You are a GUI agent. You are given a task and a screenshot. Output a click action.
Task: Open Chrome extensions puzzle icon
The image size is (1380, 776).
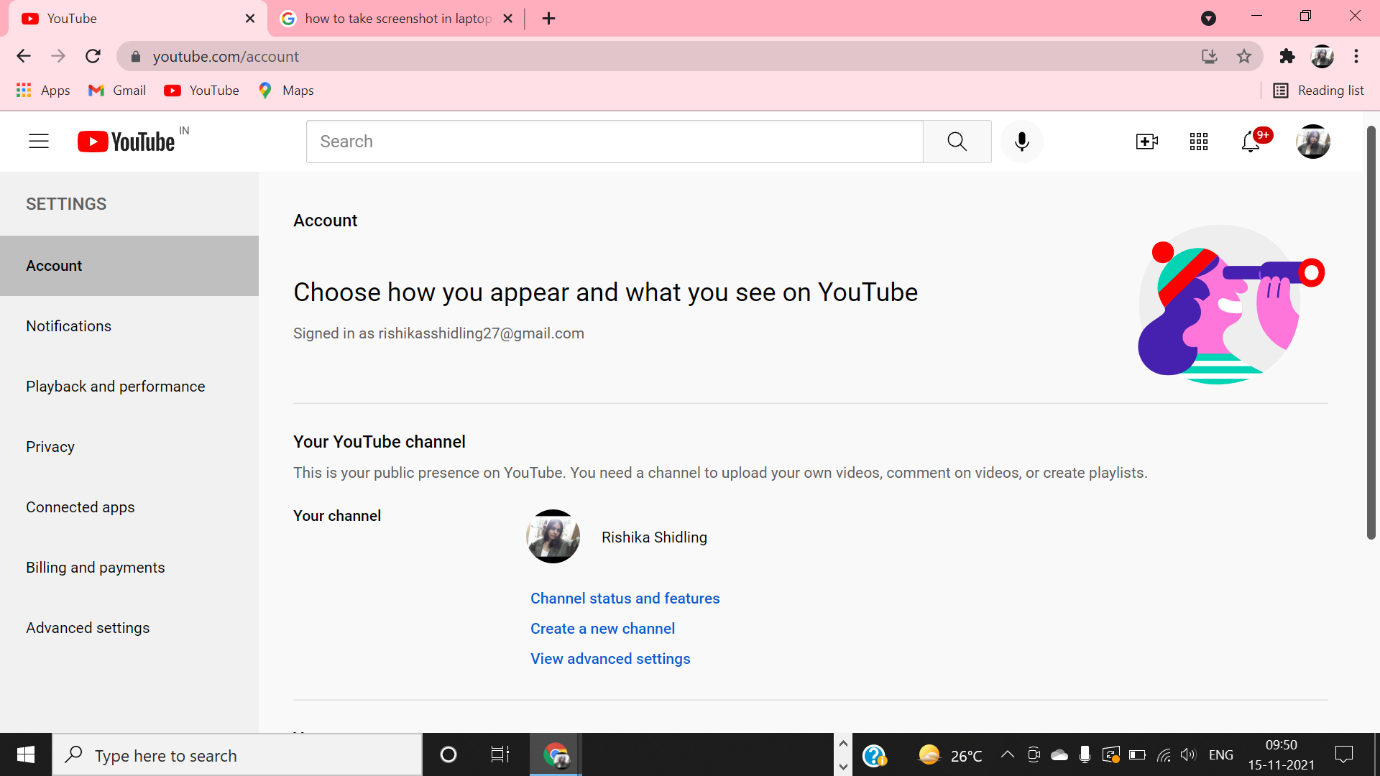pos(1287,57)
